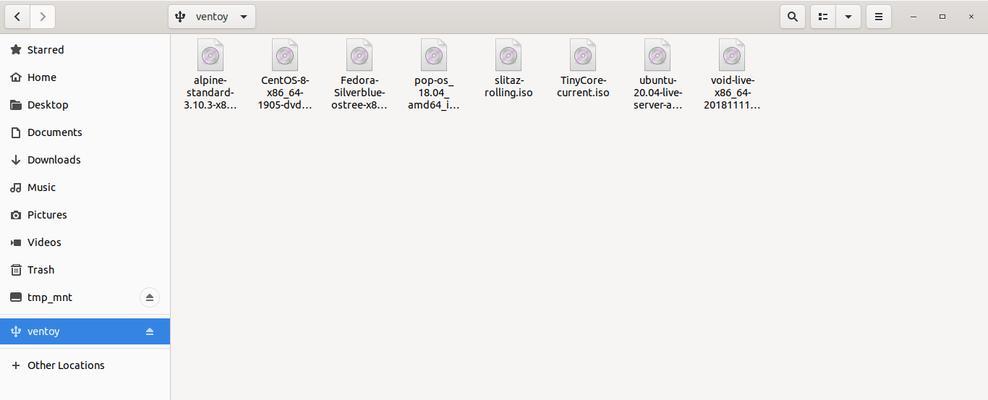
Task: Click the trash can icon beside Trash
Action: (16, 270)
